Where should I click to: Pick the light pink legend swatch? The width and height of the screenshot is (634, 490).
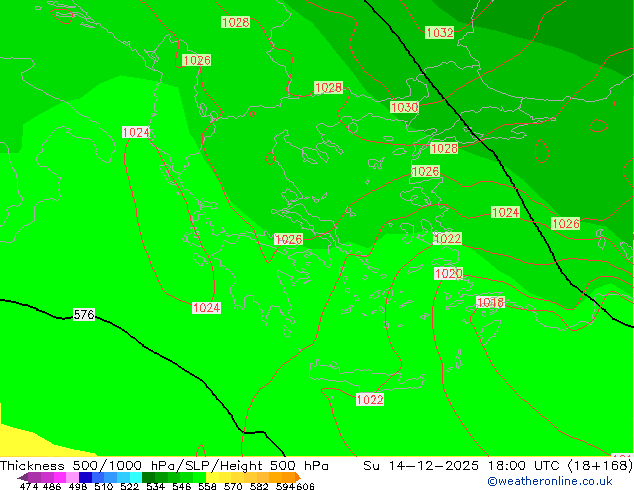[72, 477]
